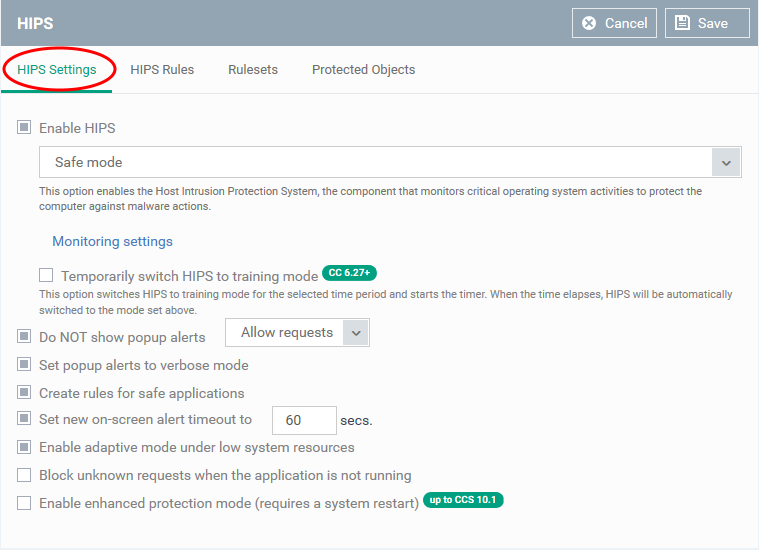Expand the Allow requests dropdown arrow
Viewport: 759px width, 550px height.
coord(356,333)
